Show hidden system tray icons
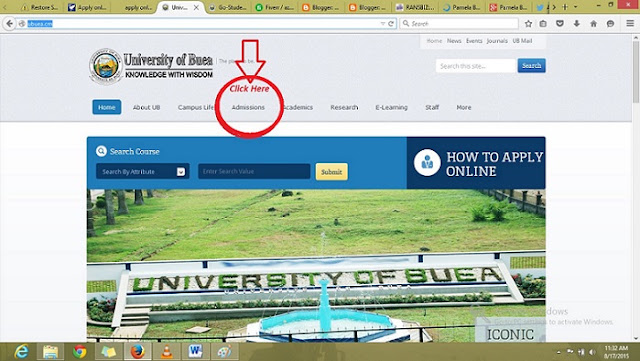Screen dimensions: 640x361 pos(558,352)
